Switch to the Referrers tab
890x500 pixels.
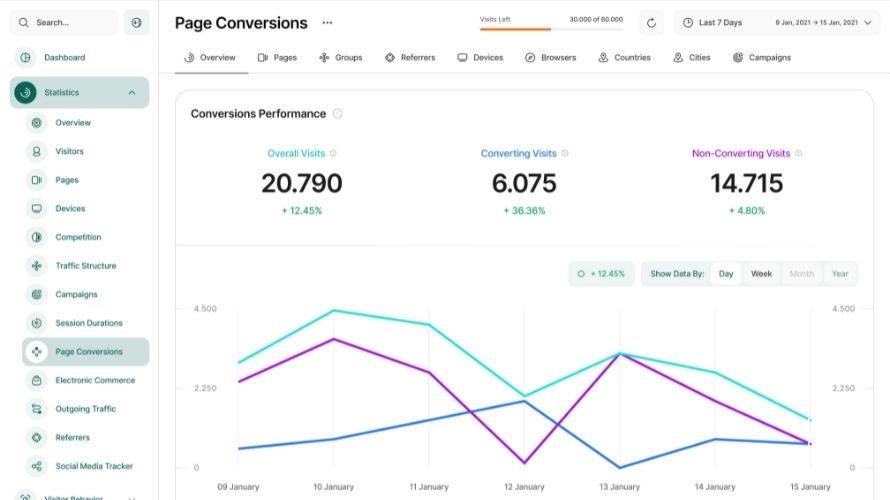[x=409, y=58]
